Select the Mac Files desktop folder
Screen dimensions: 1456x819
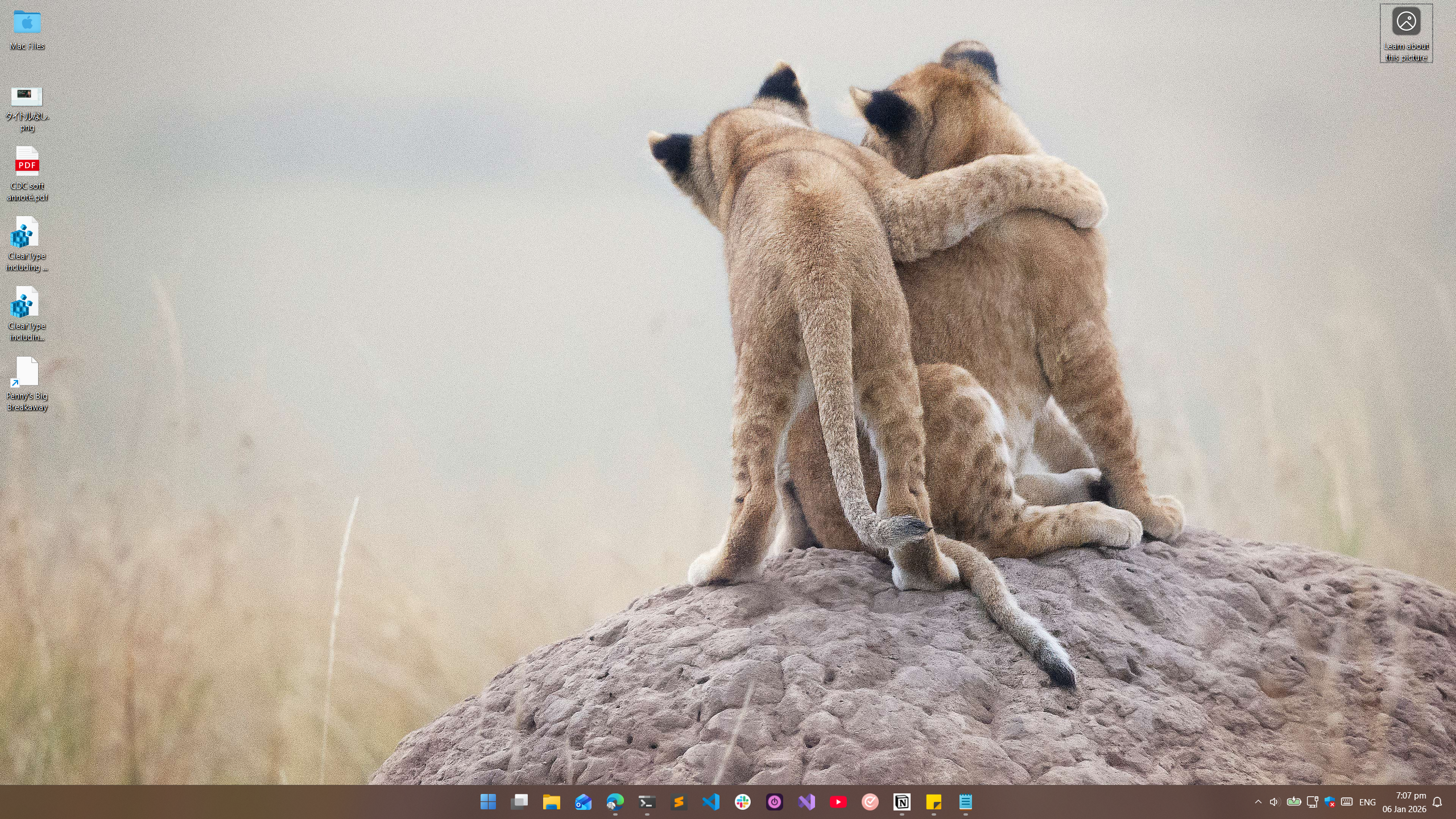point(27,30)
